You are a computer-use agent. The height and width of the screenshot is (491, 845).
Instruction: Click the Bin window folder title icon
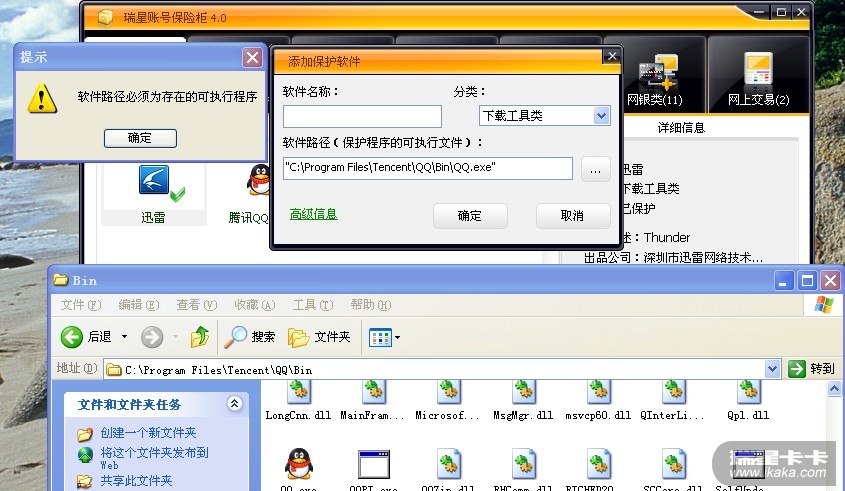[x=61, y=280]
